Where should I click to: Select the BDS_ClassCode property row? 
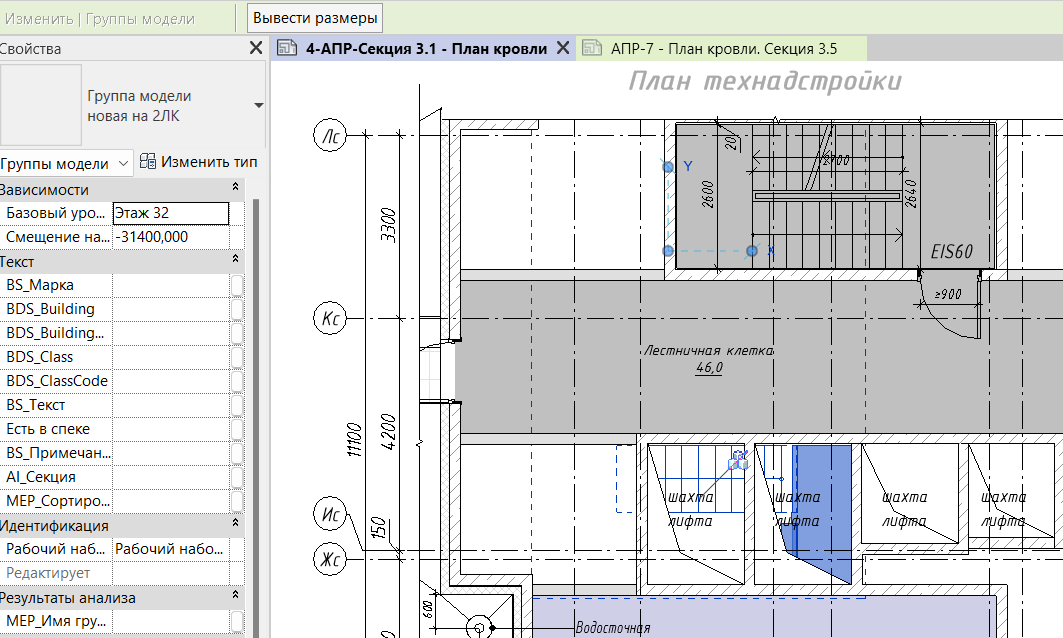pos(122,381)
